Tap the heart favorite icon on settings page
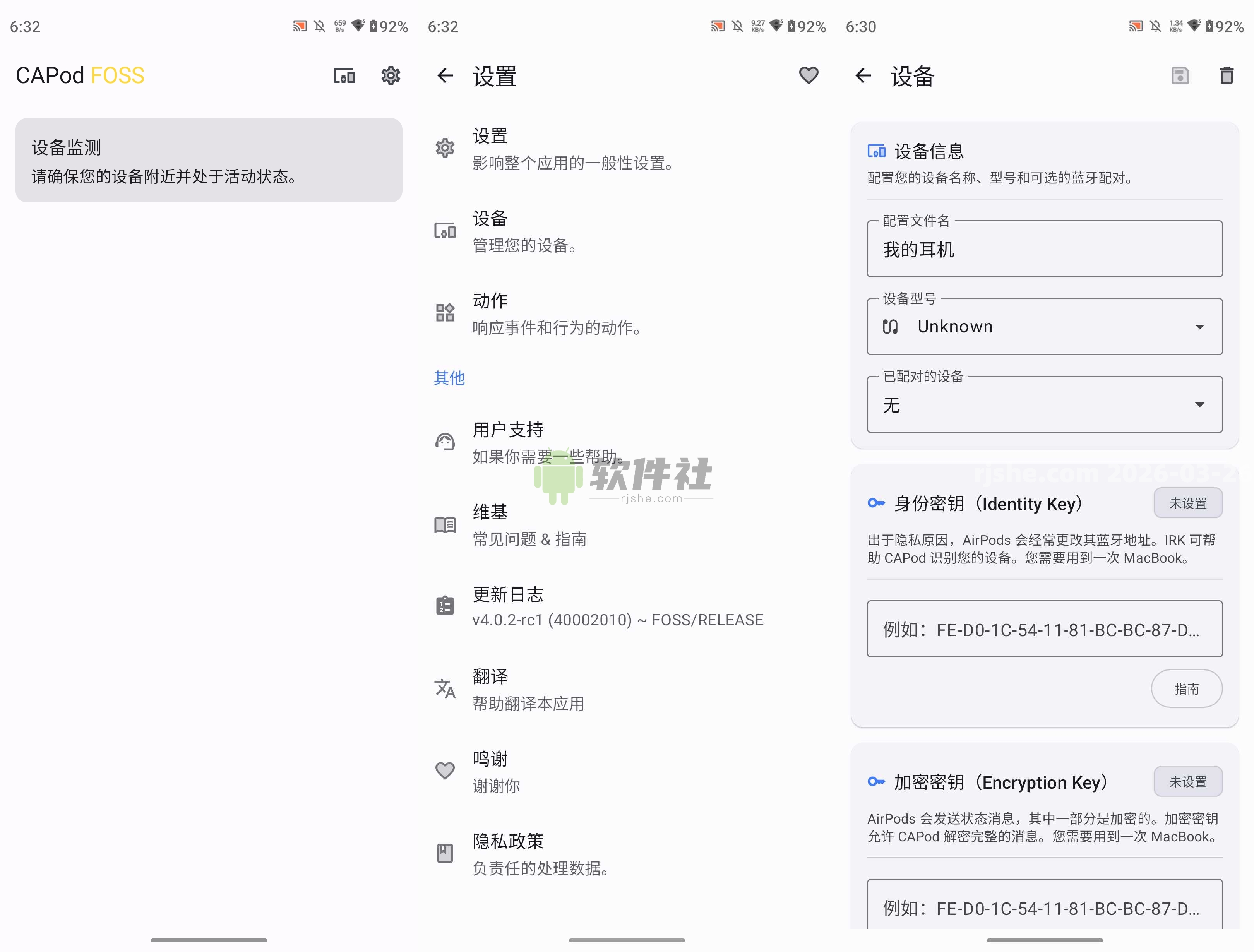This screenshot has height=952, width=1254. coord(809,75)
